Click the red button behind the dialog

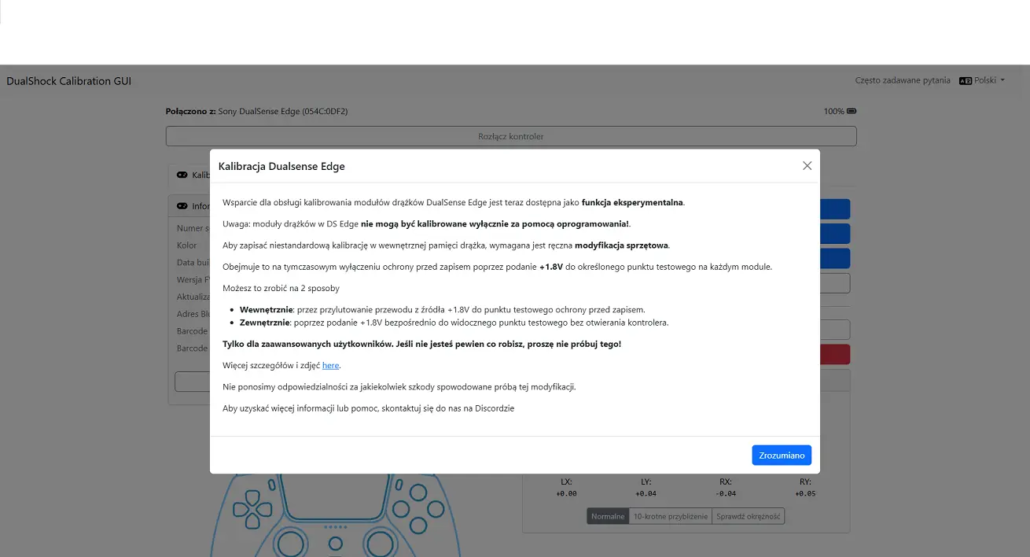835,354
